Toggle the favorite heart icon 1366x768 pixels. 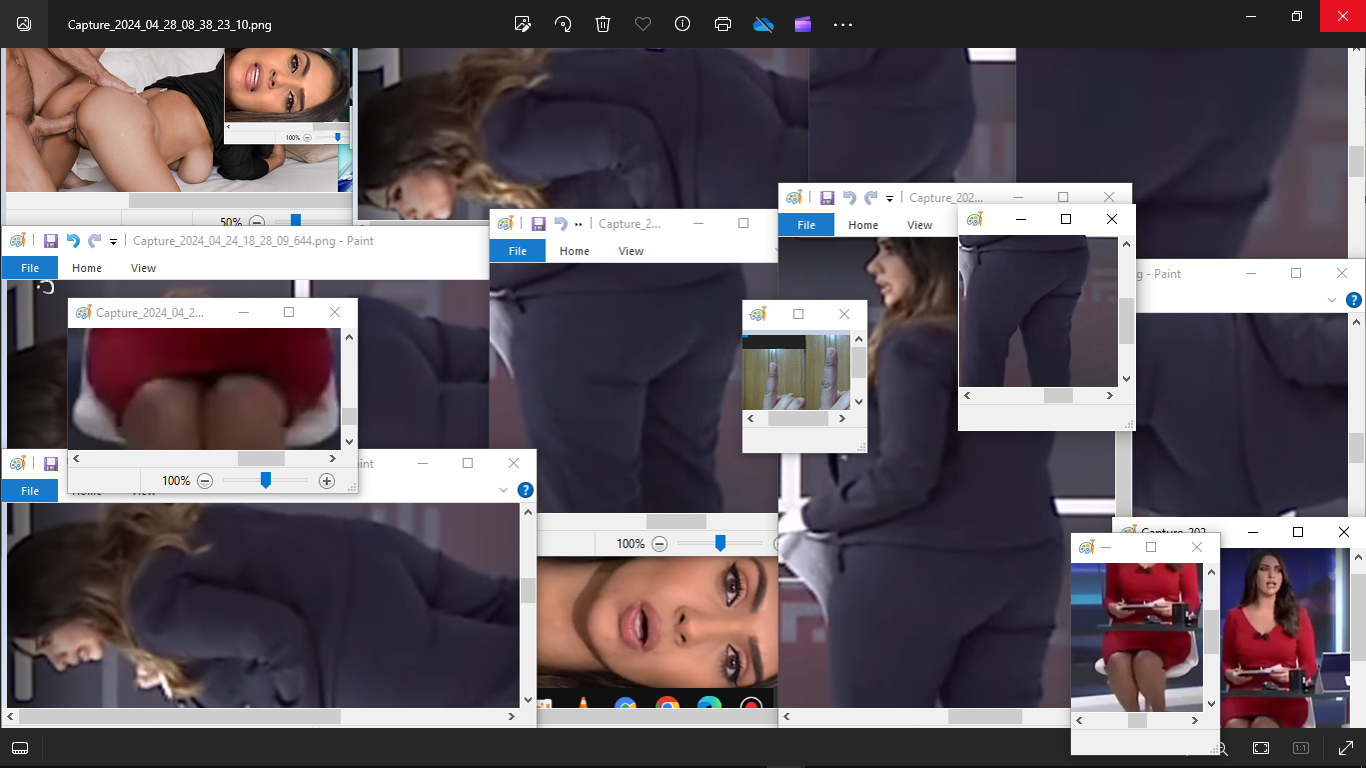643,24
